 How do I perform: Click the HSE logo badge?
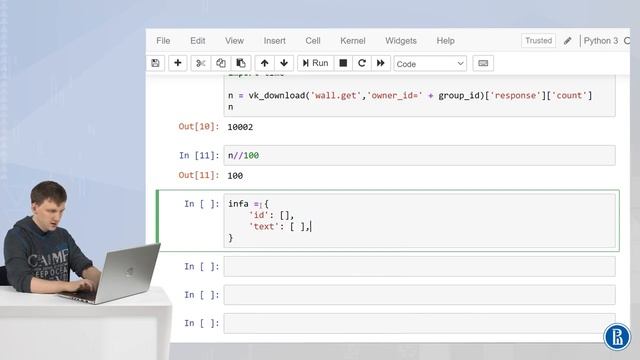coord(617,337)
